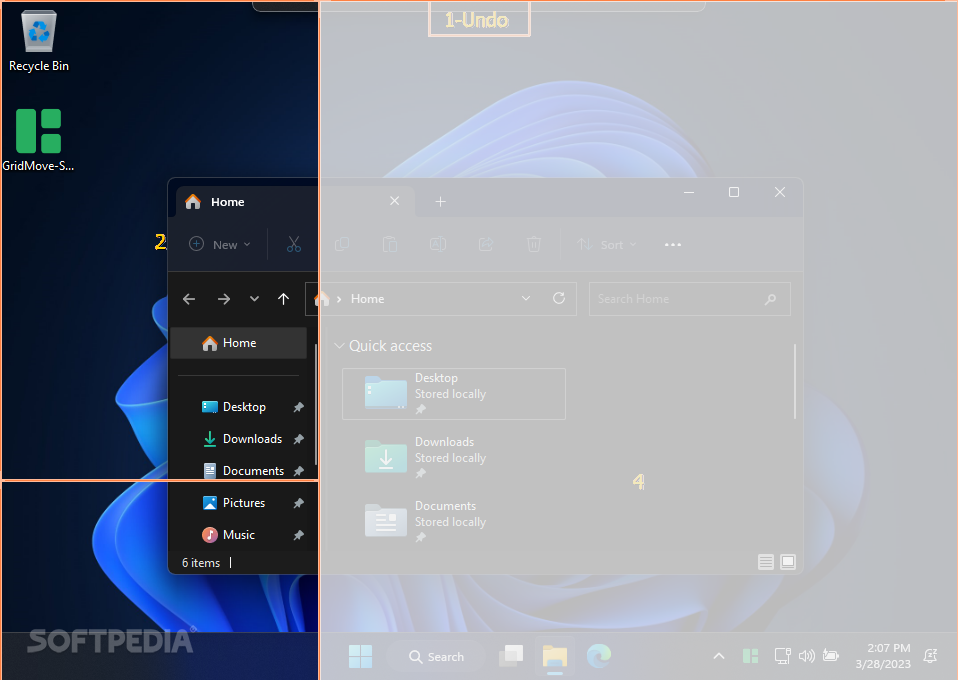Click the Copy toolbar icon
Image resolution: width=958 pixels, height=680 pixels.
tap(342, 244)
